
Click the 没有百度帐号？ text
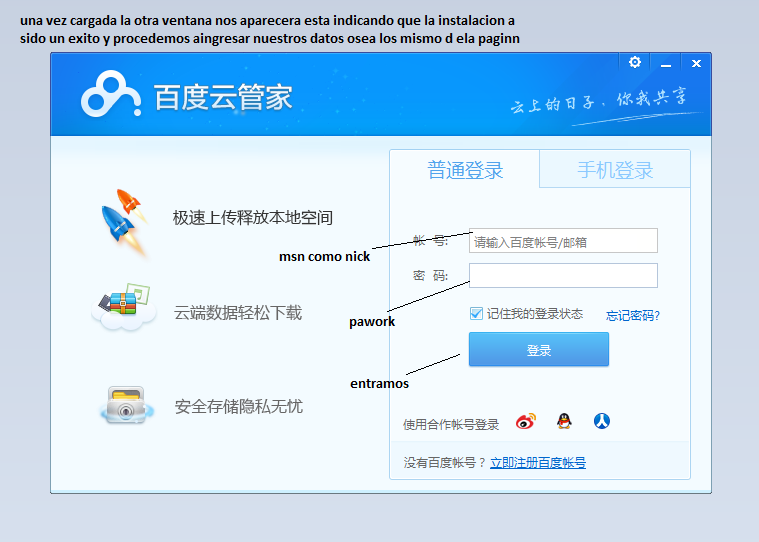(x=445, y=463)
